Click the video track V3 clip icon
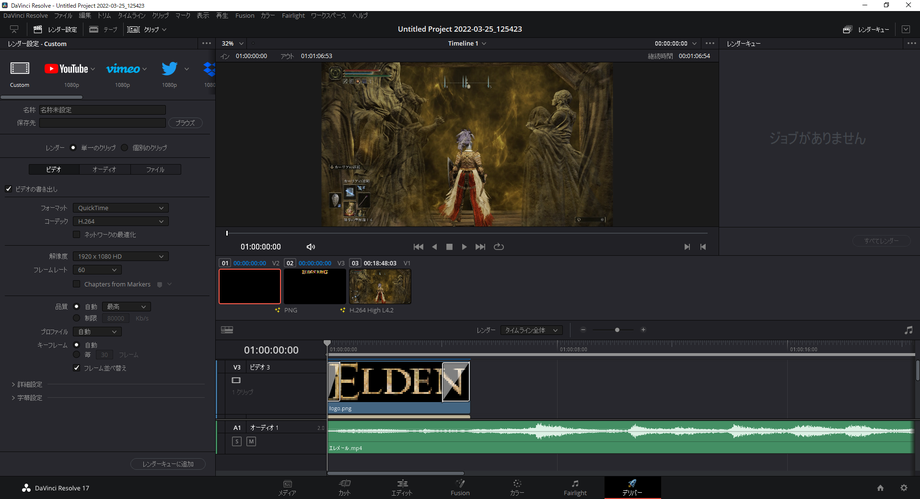920x499 pixels. (x=236, y=380)
